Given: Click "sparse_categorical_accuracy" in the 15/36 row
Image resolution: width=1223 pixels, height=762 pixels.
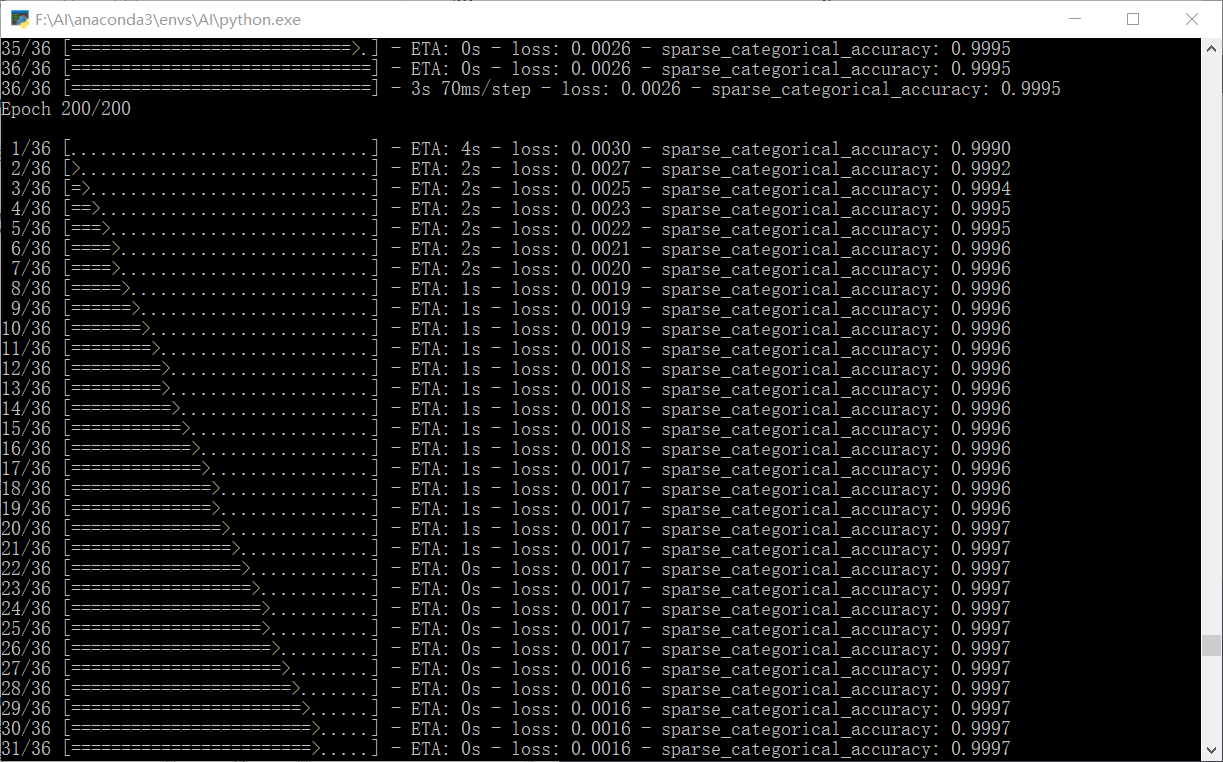Looking at the screenshot, I should (x=796, y=429).
